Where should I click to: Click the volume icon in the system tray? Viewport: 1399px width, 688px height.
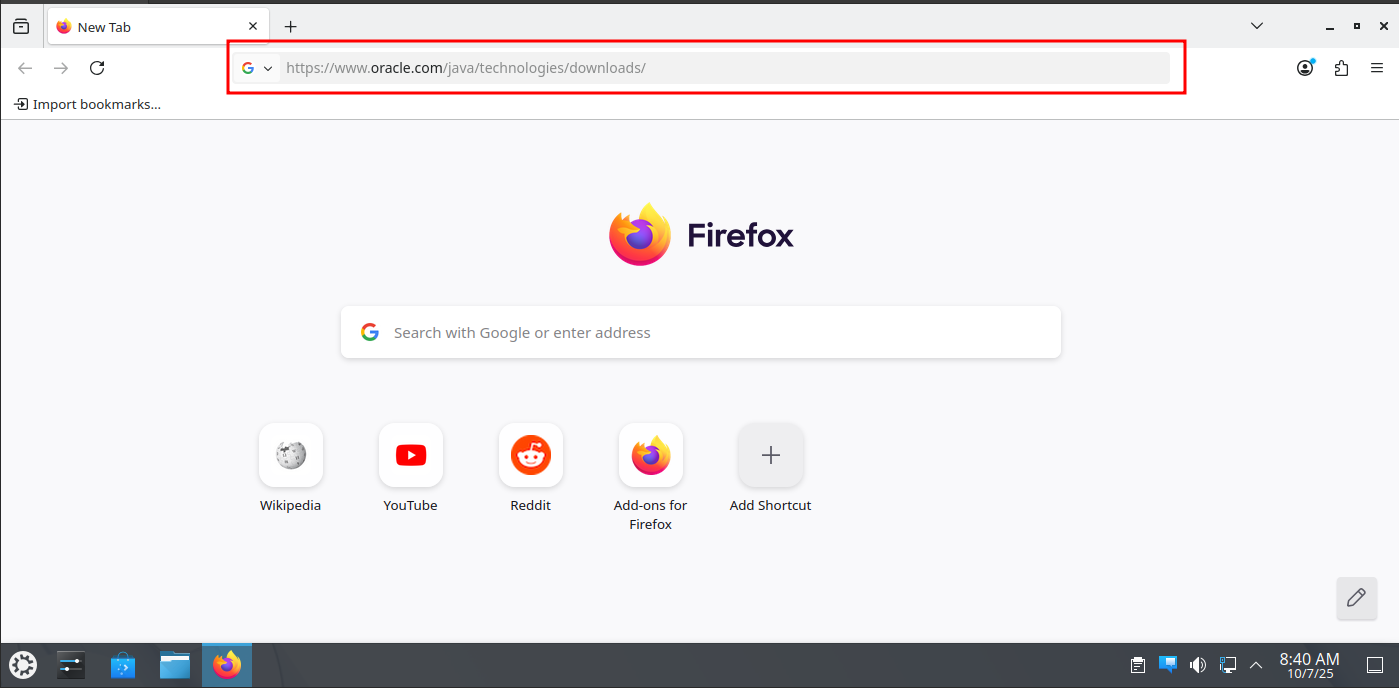pos(1198,665)
